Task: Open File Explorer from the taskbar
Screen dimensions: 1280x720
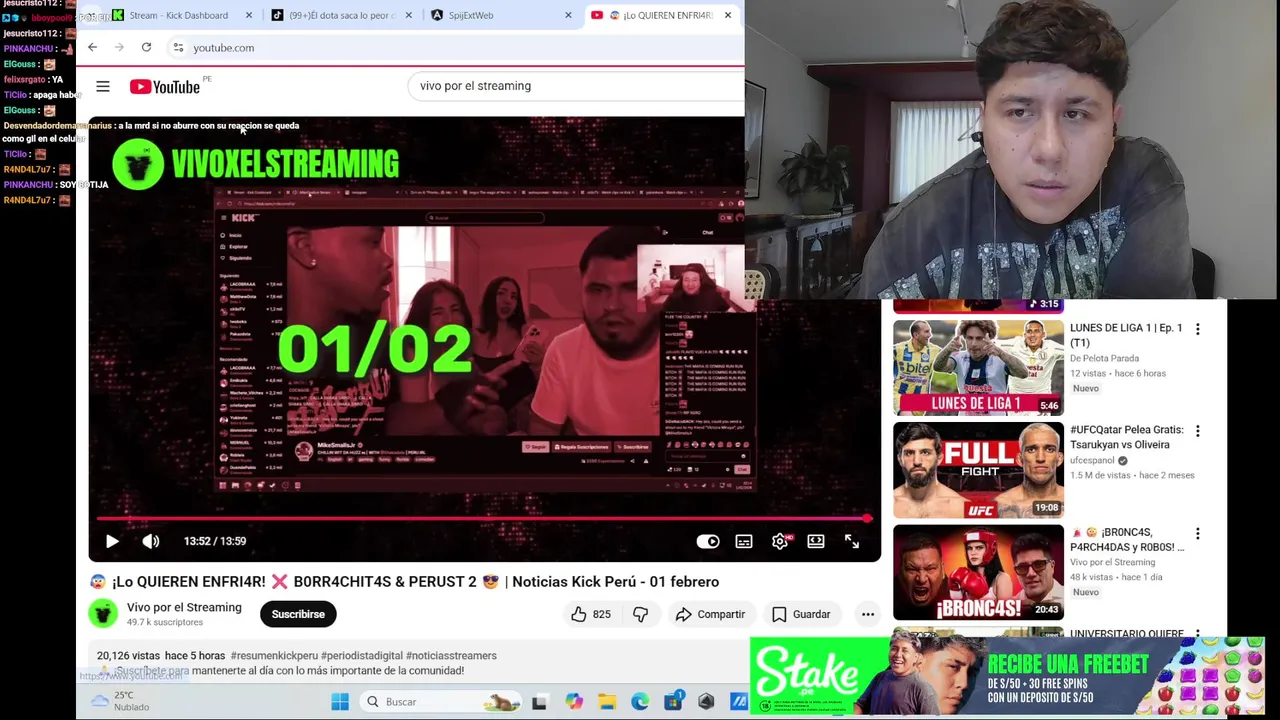Action: pos(607,702)
